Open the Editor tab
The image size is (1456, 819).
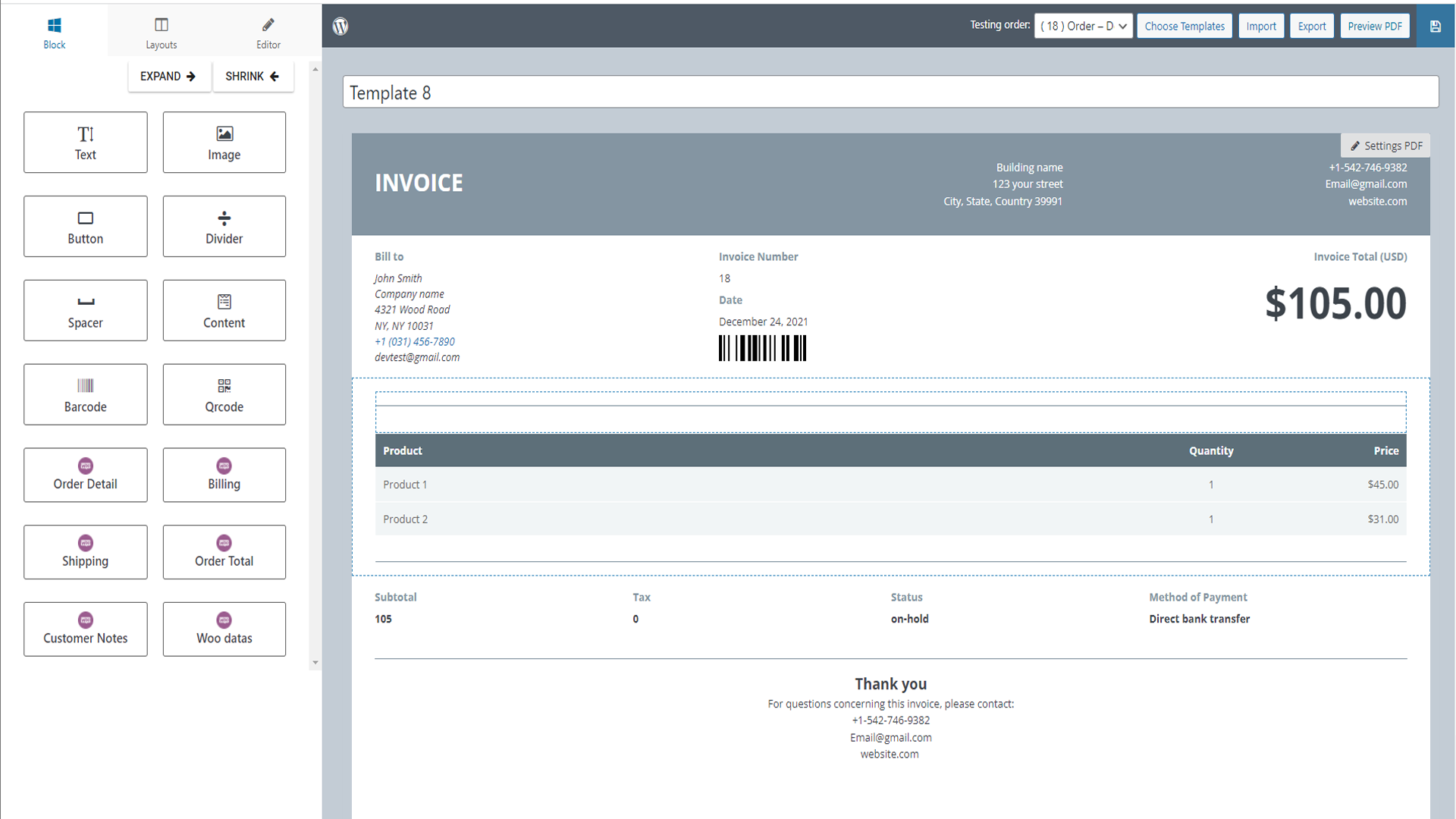click(268, 33)
